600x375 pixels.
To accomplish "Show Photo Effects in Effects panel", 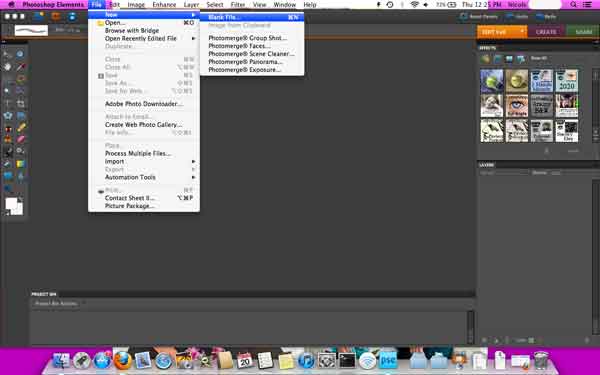I will tap(509, 59).
